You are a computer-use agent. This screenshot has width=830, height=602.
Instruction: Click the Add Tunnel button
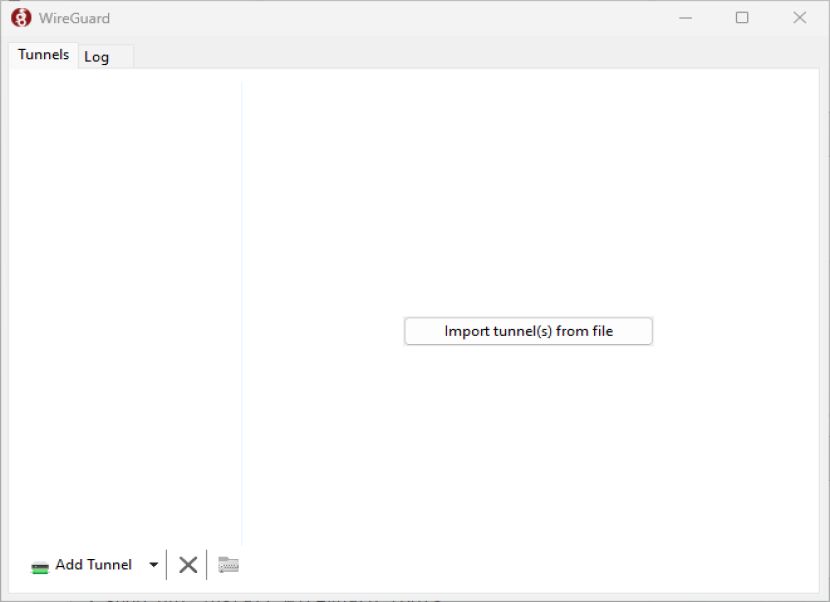(x=82, y=565)
